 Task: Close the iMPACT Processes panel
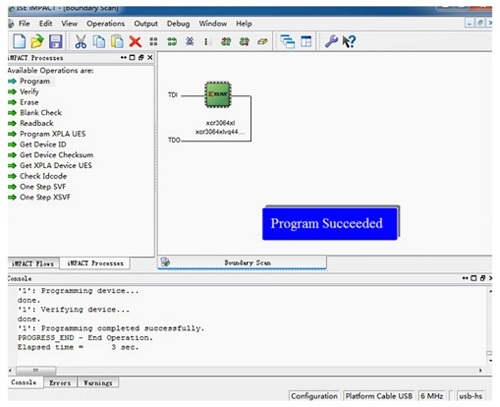coord(150,58)
